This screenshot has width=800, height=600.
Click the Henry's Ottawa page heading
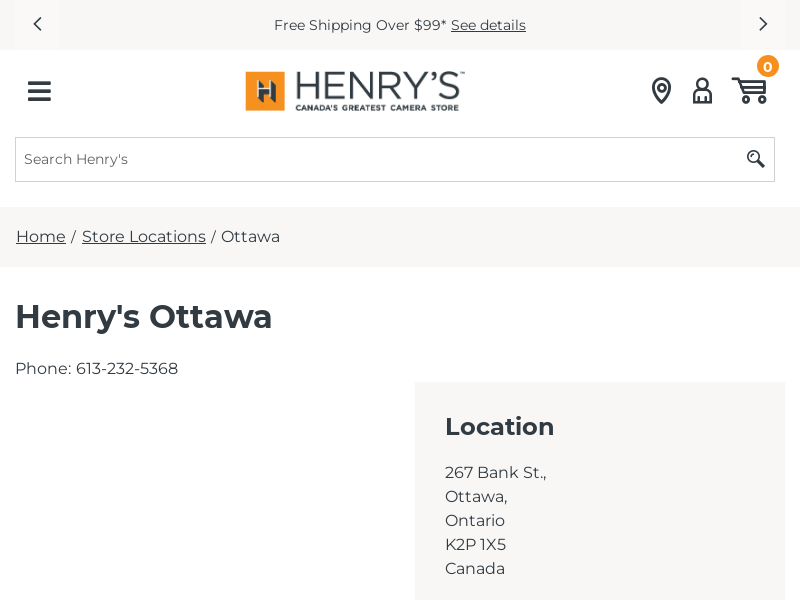[x=144, y=316]
